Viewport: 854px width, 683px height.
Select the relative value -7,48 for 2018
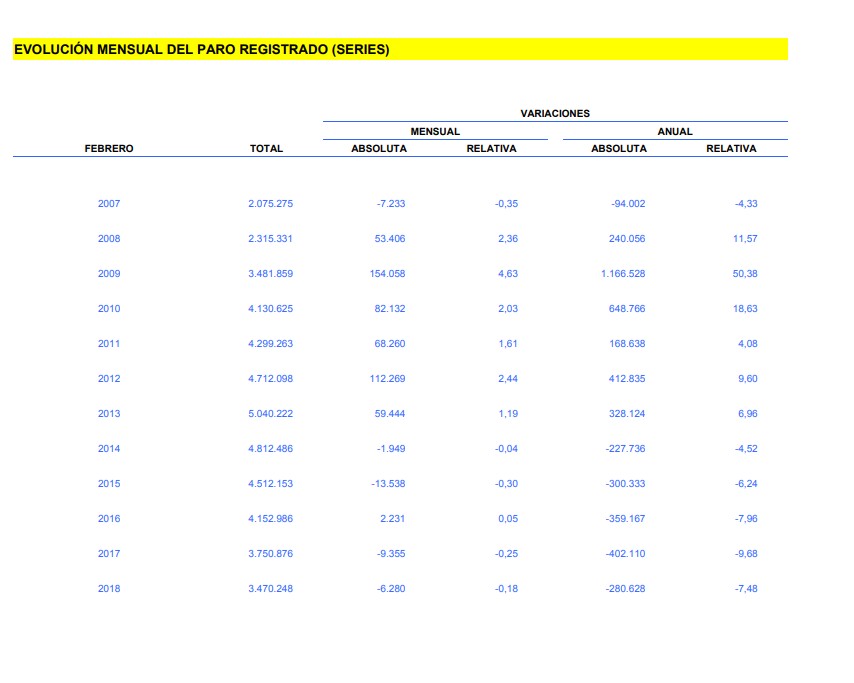coord(744,589)
